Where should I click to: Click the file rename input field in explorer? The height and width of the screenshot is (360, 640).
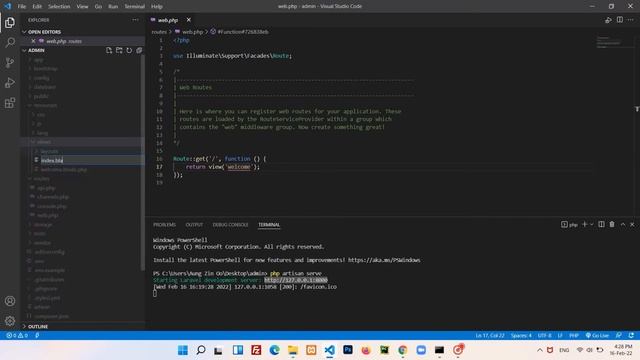pyautogui.click(x=91, y=160)
